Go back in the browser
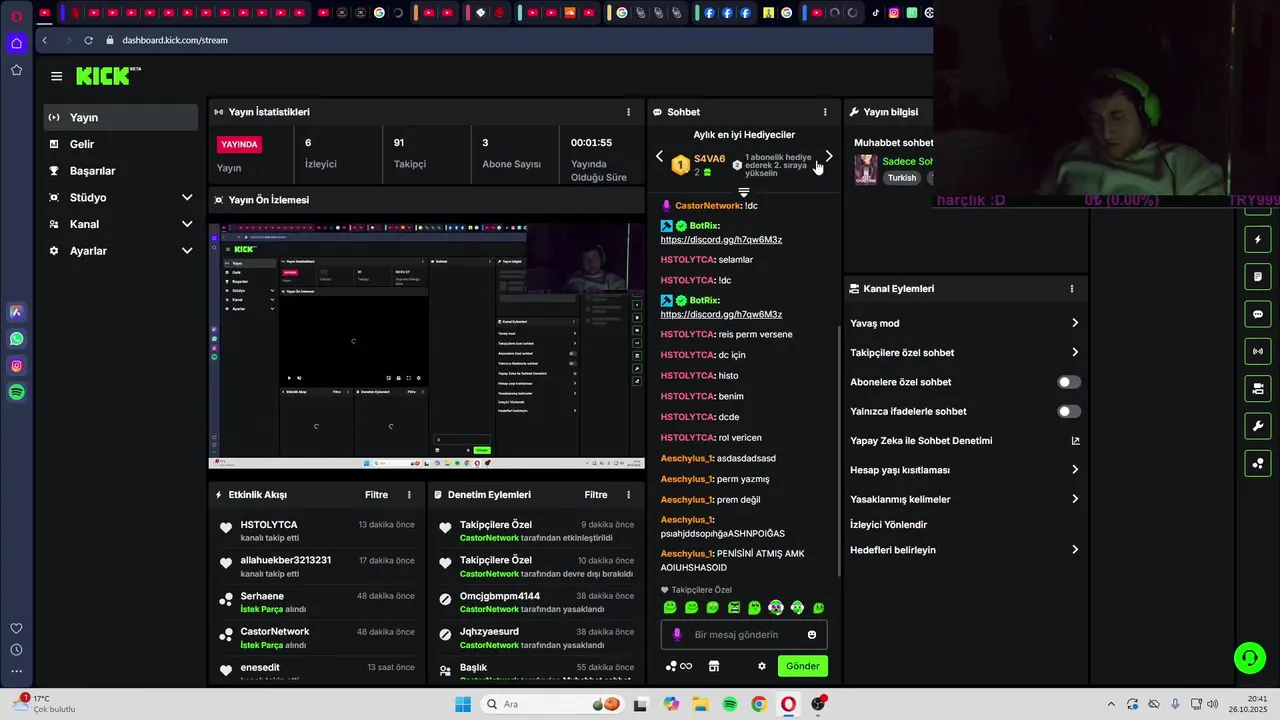Viewport: 1280px width, 720px height. click(45, 40)
